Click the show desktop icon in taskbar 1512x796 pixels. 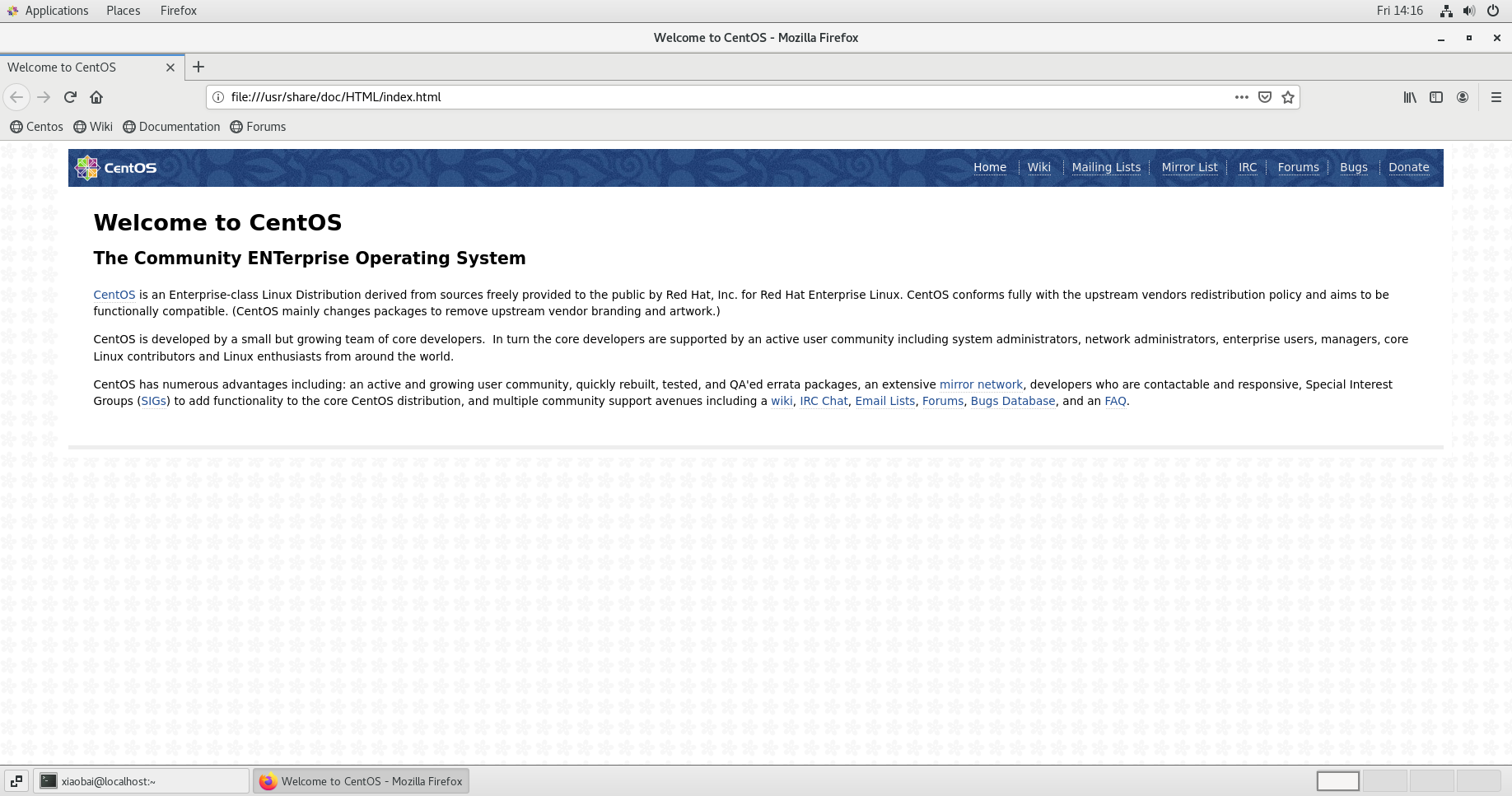click(16, 781)
